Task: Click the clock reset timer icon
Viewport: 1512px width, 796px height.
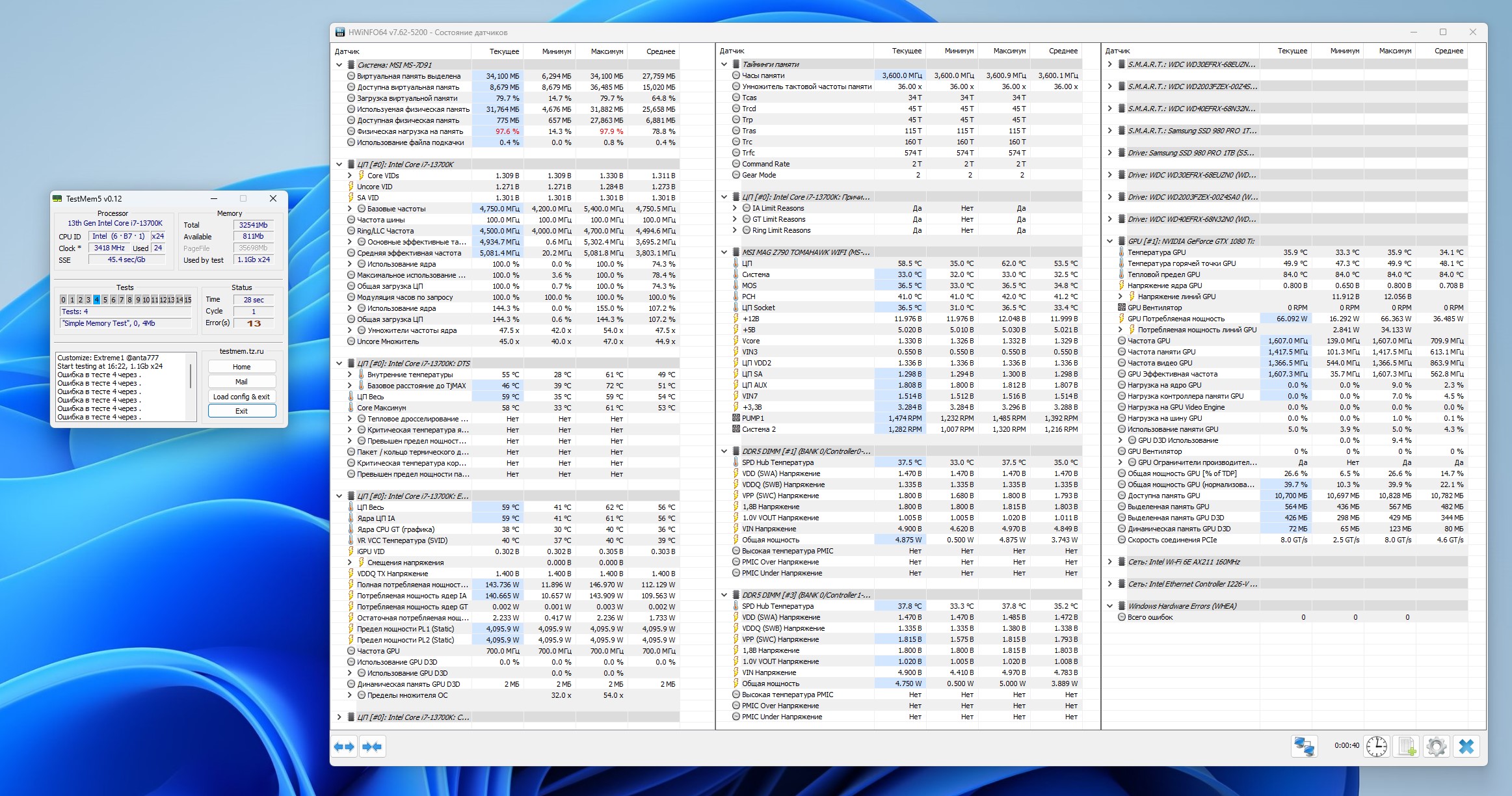Action: 1376,746
